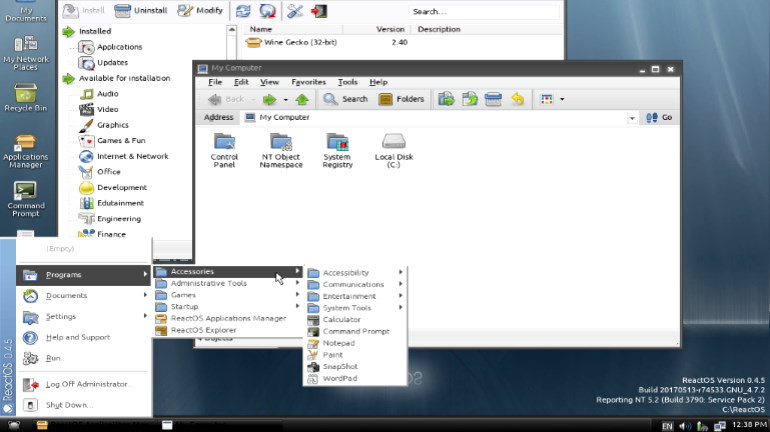Open System Registry icon
The image size is (770, 432).
click(337, 150)
